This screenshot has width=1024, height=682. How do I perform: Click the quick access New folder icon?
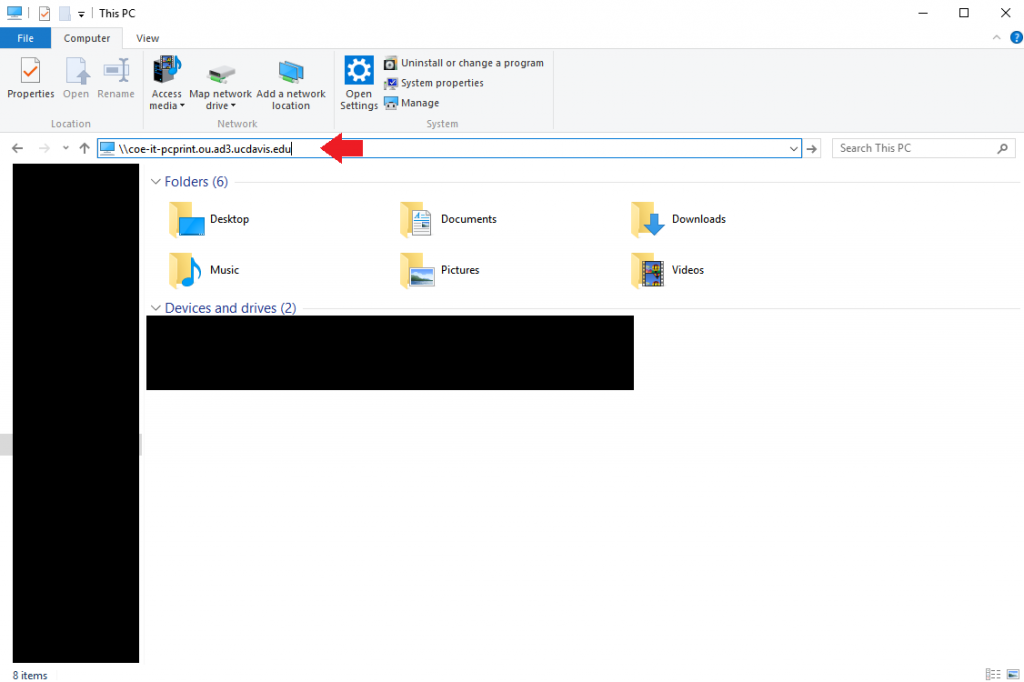[x=65, y=13]
